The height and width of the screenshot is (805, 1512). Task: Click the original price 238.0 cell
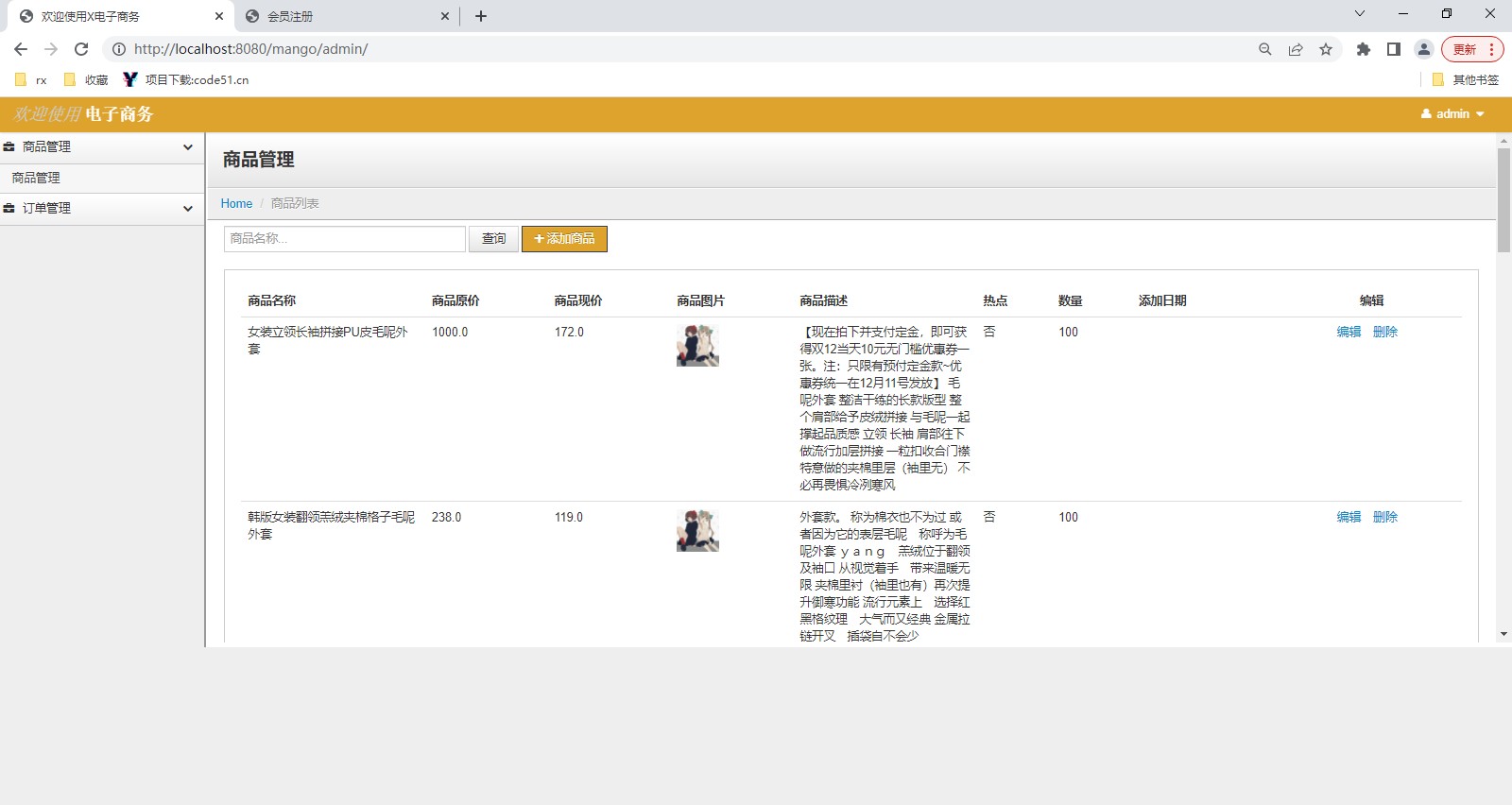point(446,518)
